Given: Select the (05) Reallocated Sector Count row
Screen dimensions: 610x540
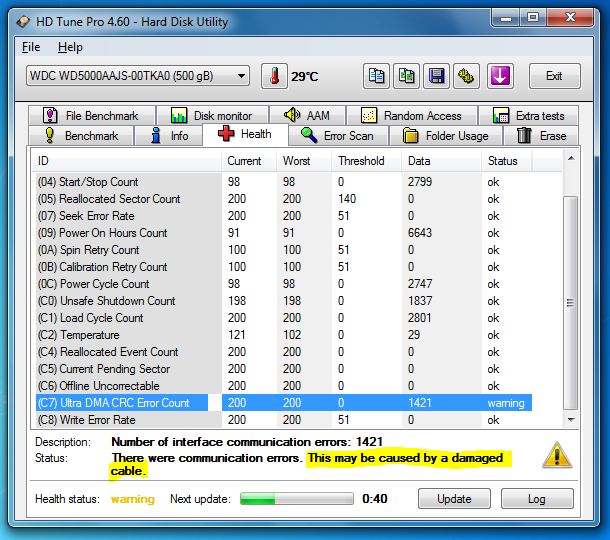Looking at the screenshot, I should pyautogui.click(x=282, y=199).
